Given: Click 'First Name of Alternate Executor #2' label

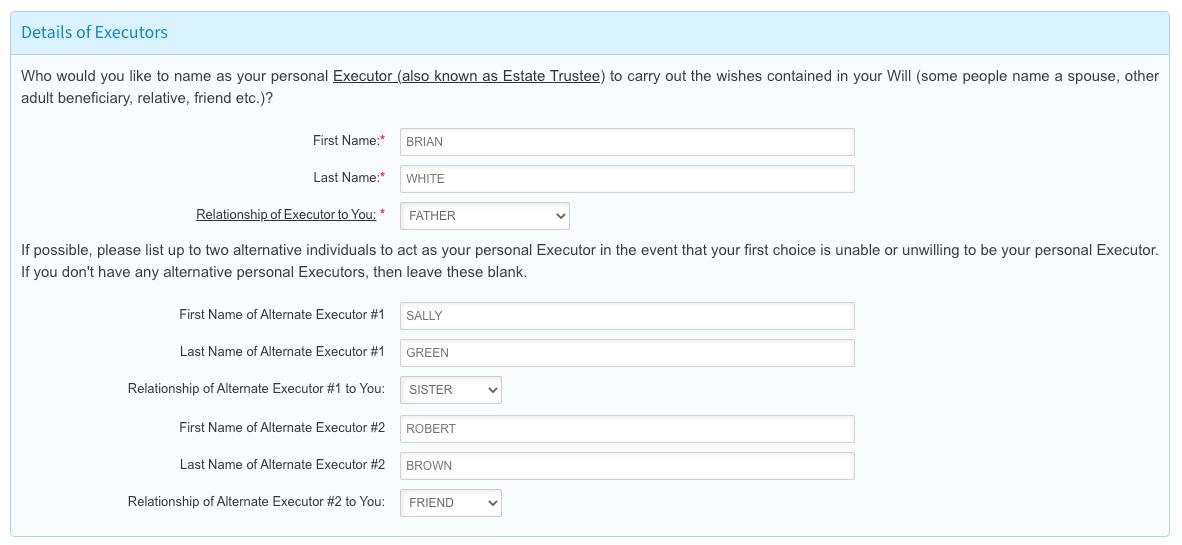Looking at the screenshot, I should click(x=282, y=428).
